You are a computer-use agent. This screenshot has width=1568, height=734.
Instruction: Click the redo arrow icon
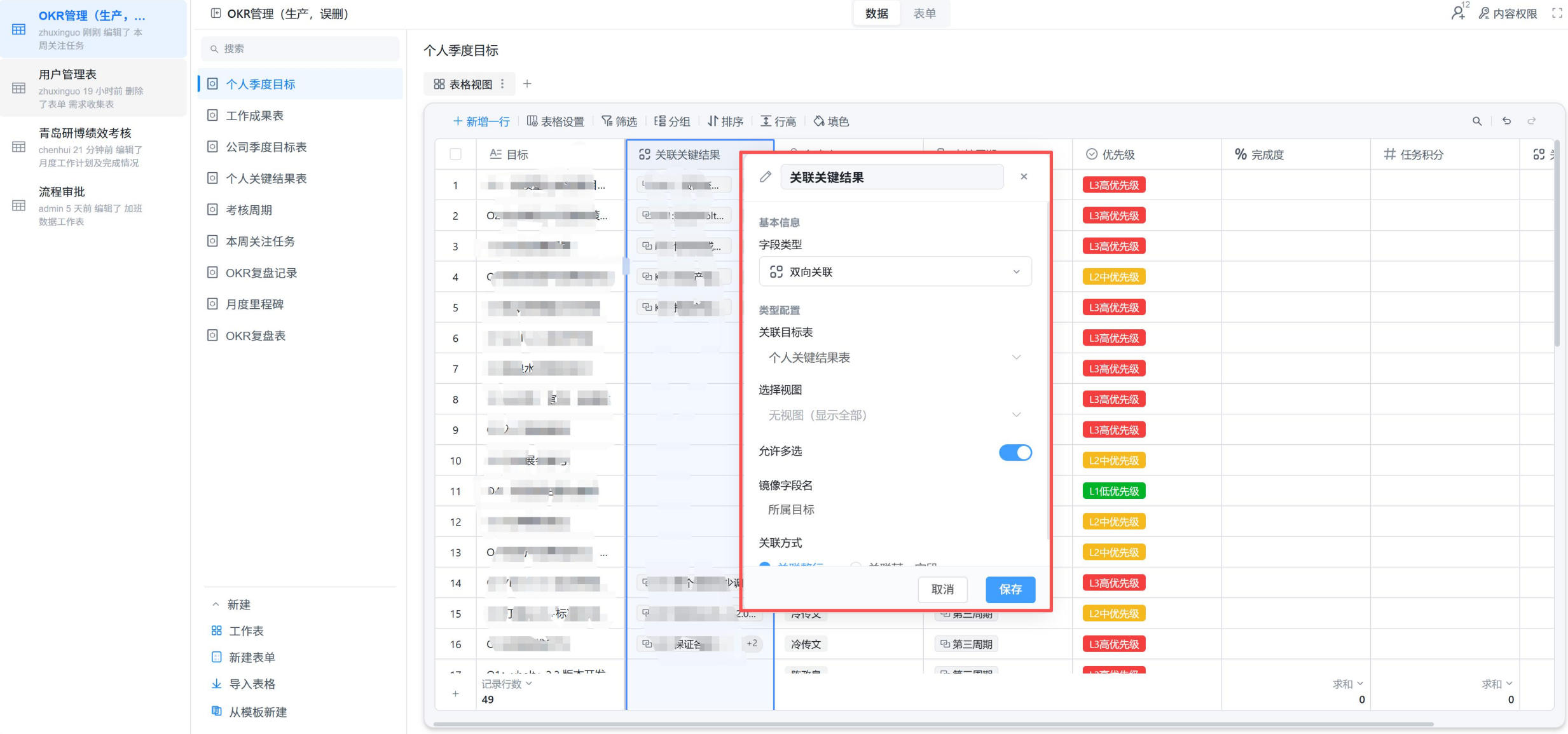pos(1532,121)
